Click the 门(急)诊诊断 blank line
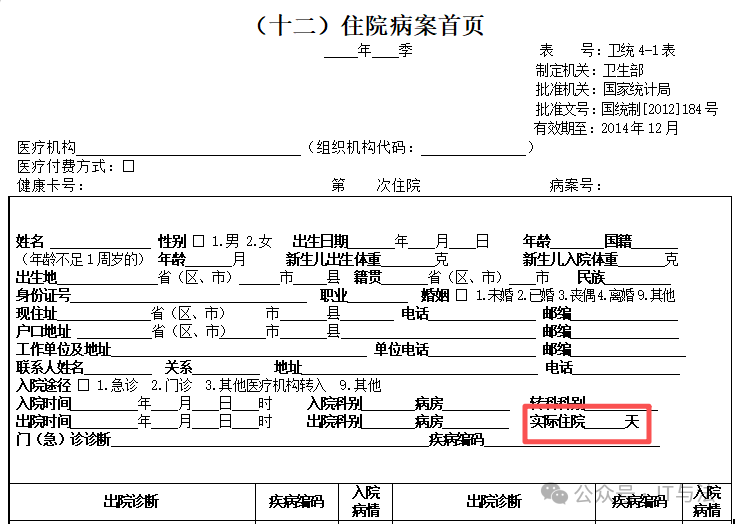The image size is (740, 524). coord(269,440)
